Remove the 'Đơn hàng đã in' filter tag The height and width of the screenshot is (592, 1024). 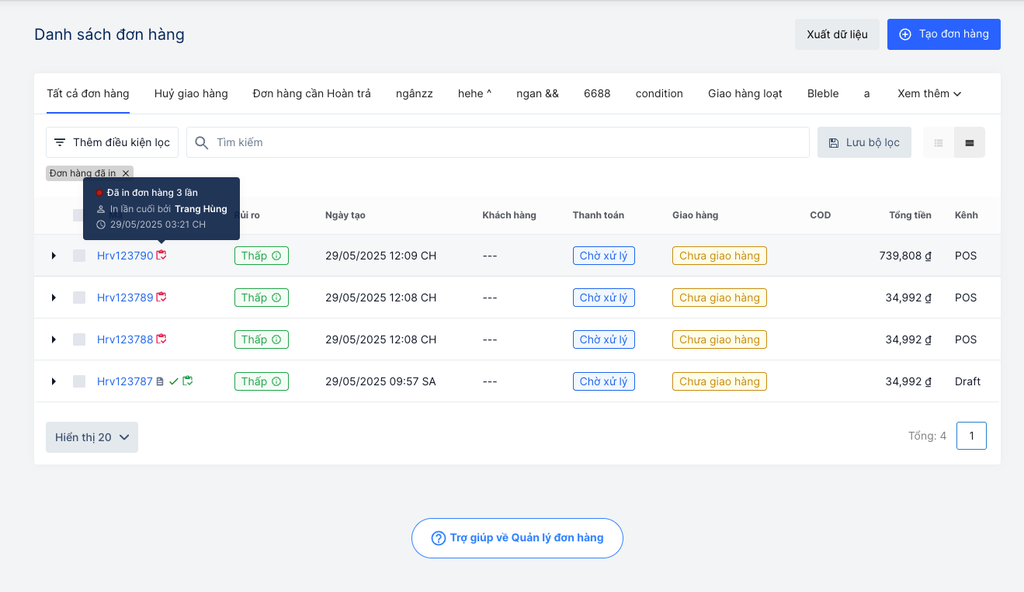[126, 173]
